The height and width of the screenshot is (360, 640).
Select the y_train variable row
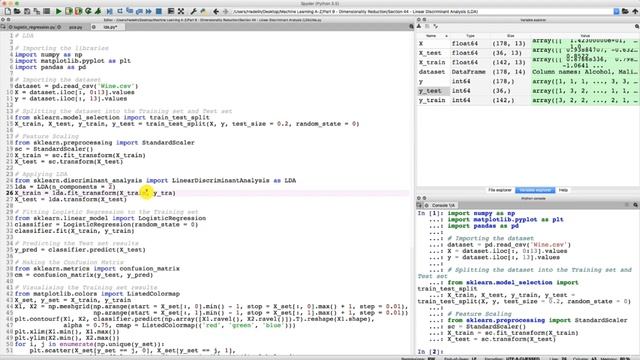(x=528, y=100)
